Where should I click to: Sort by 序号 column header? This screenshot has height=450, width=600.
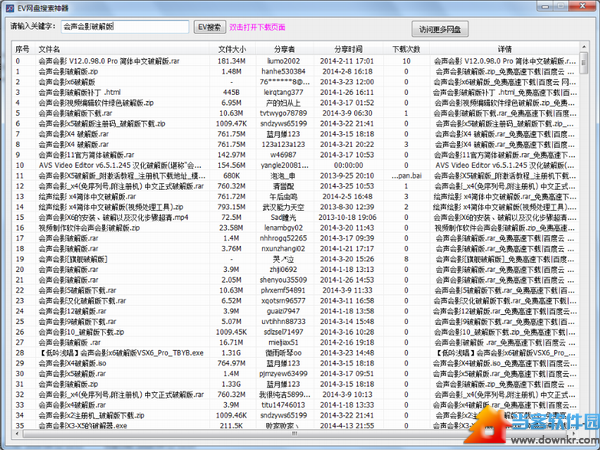tap(22, 49)
